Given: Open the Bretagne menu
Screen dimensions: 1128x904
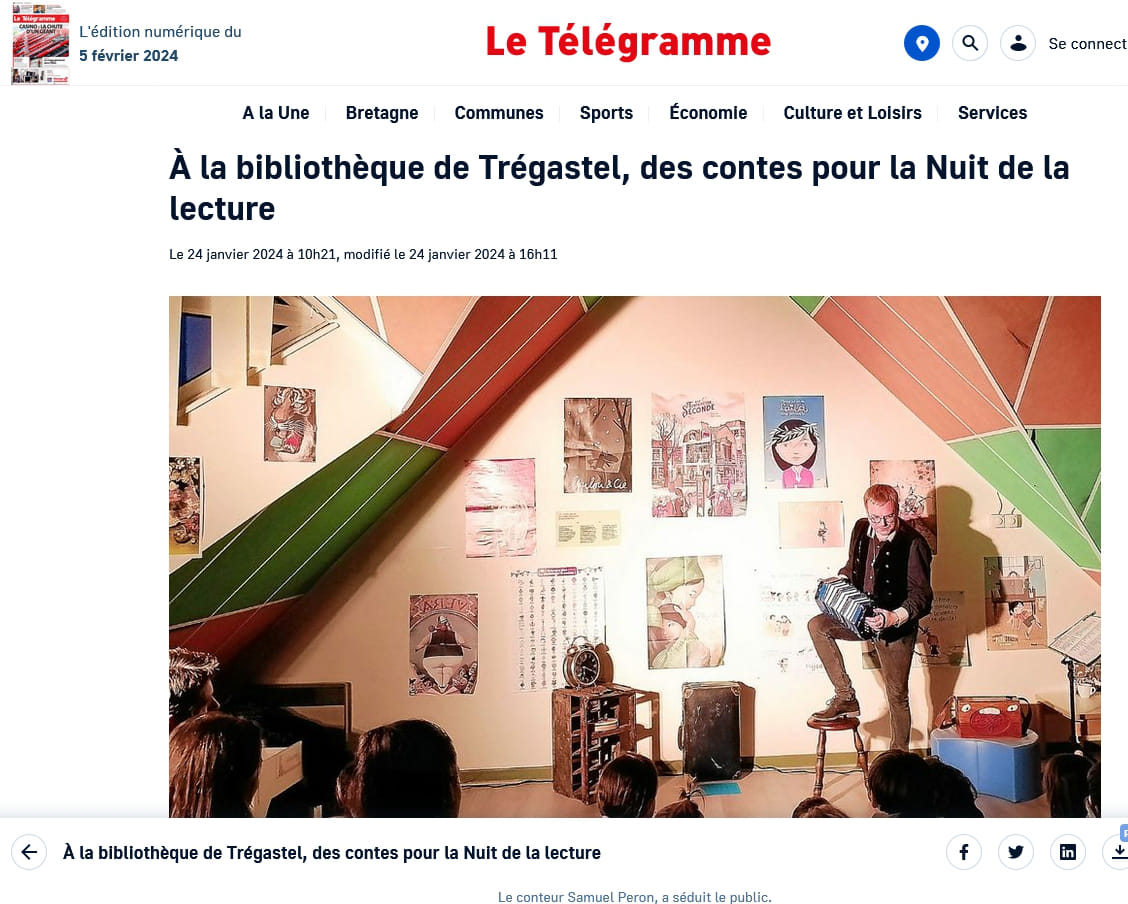Looking at the screenshot, I should click(382, 113).
